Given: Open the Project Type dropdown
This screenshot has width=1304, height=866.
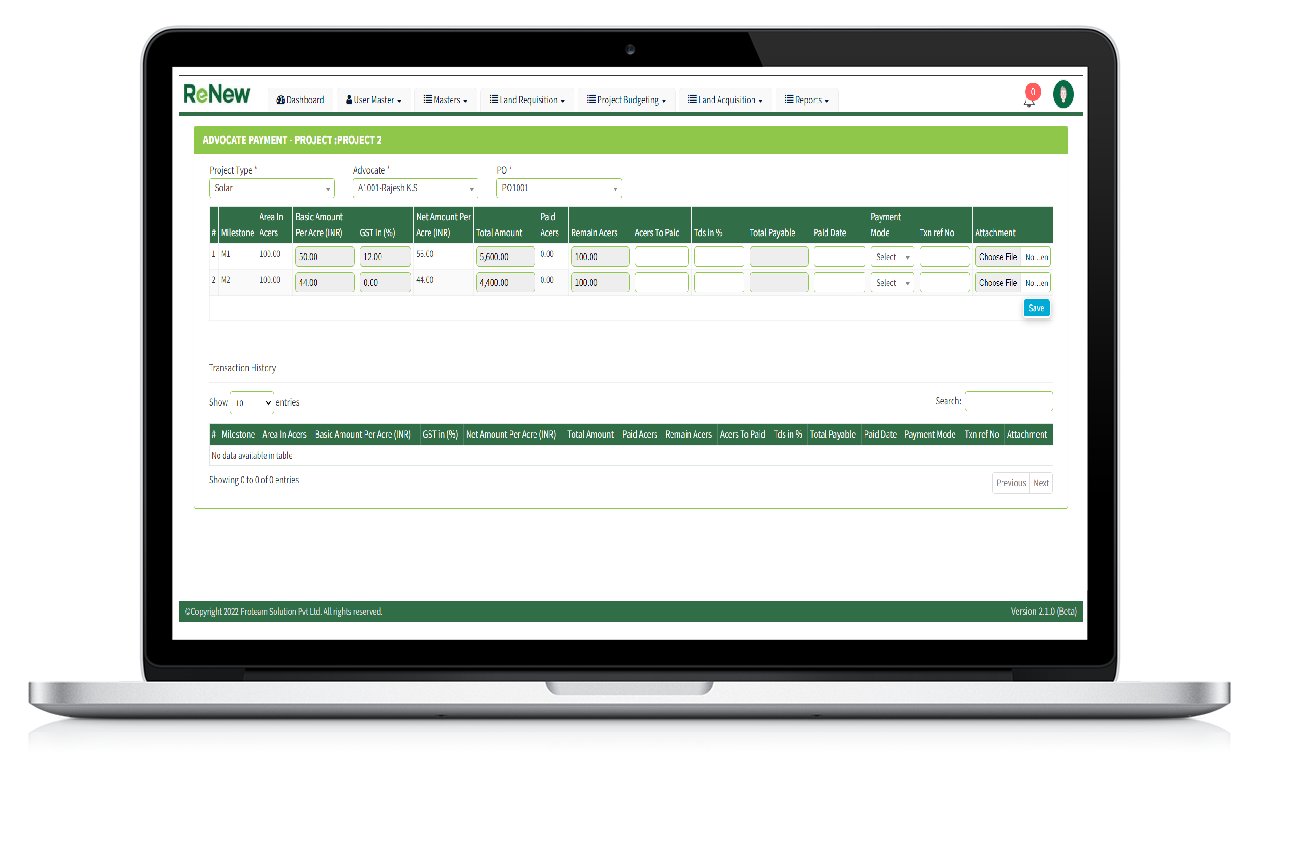Looking at the screenshot, I should [271, 188].
